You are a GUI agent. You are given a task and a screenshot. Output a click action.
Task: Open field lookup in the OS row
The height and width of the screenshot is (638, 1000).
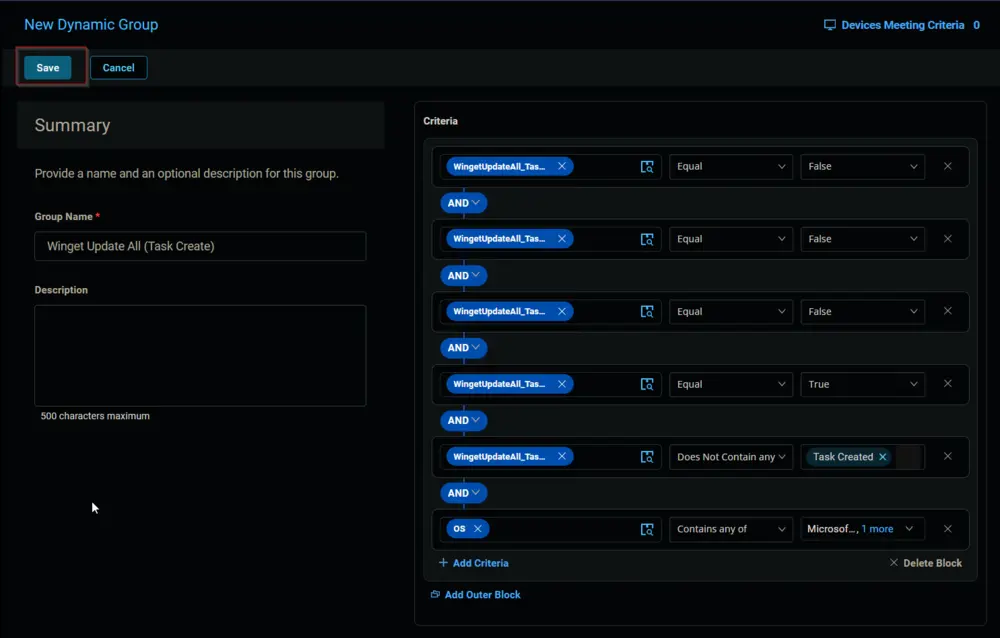647,529
